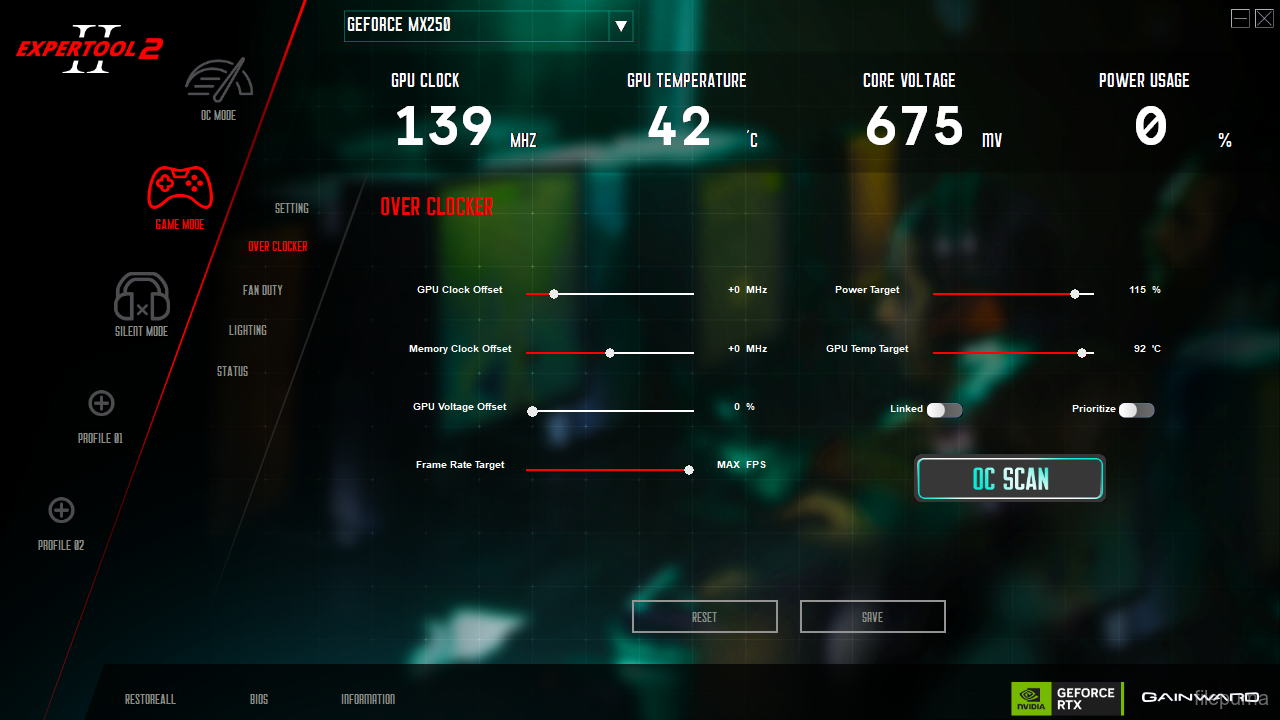1280x720 pixels.
Task: Add Profile 02 with plus icon
Action: pyautogui.click(x=61, y=510)
